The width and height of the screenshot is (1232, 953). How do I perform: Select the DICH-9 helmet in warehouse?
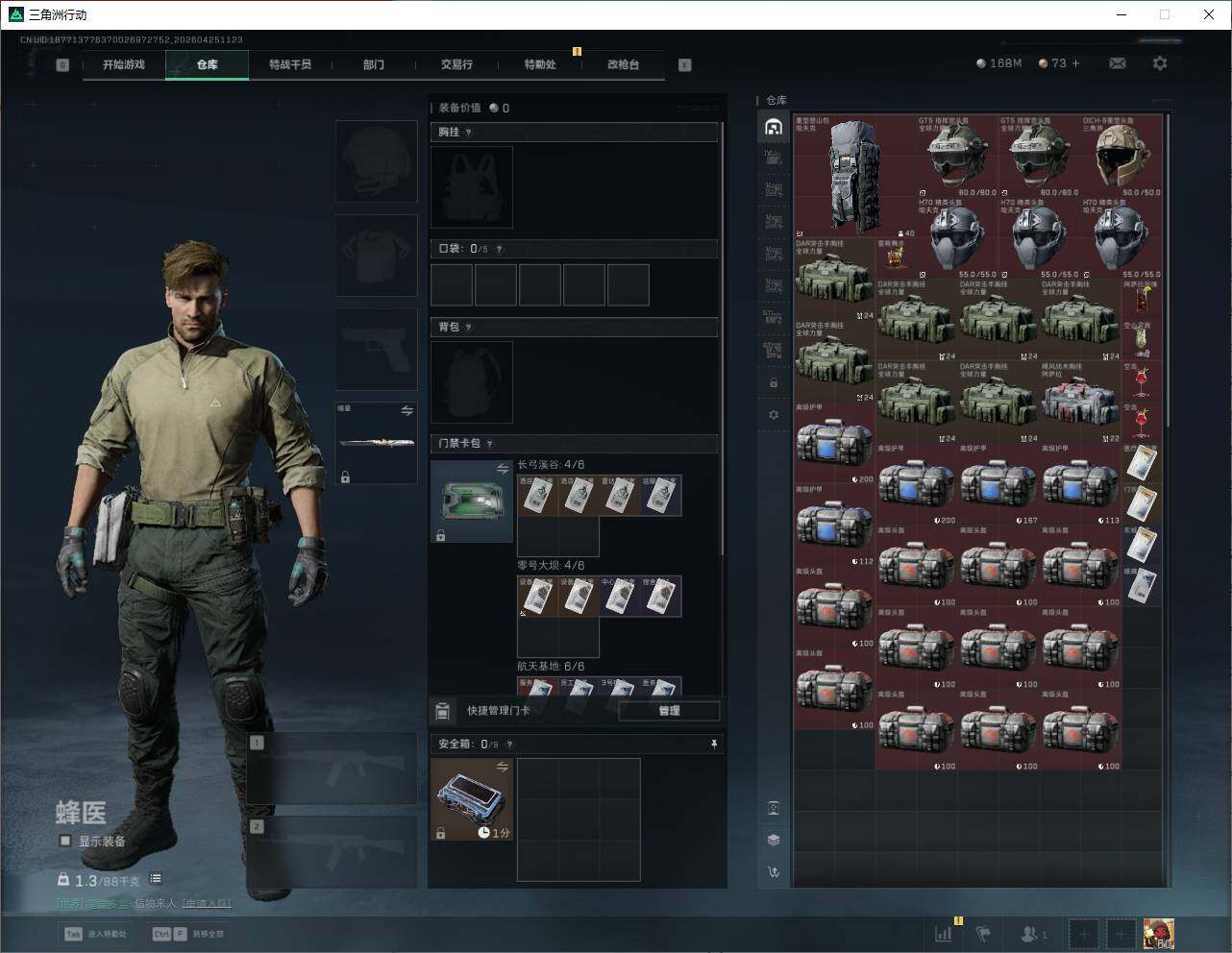click(1121, 157)
